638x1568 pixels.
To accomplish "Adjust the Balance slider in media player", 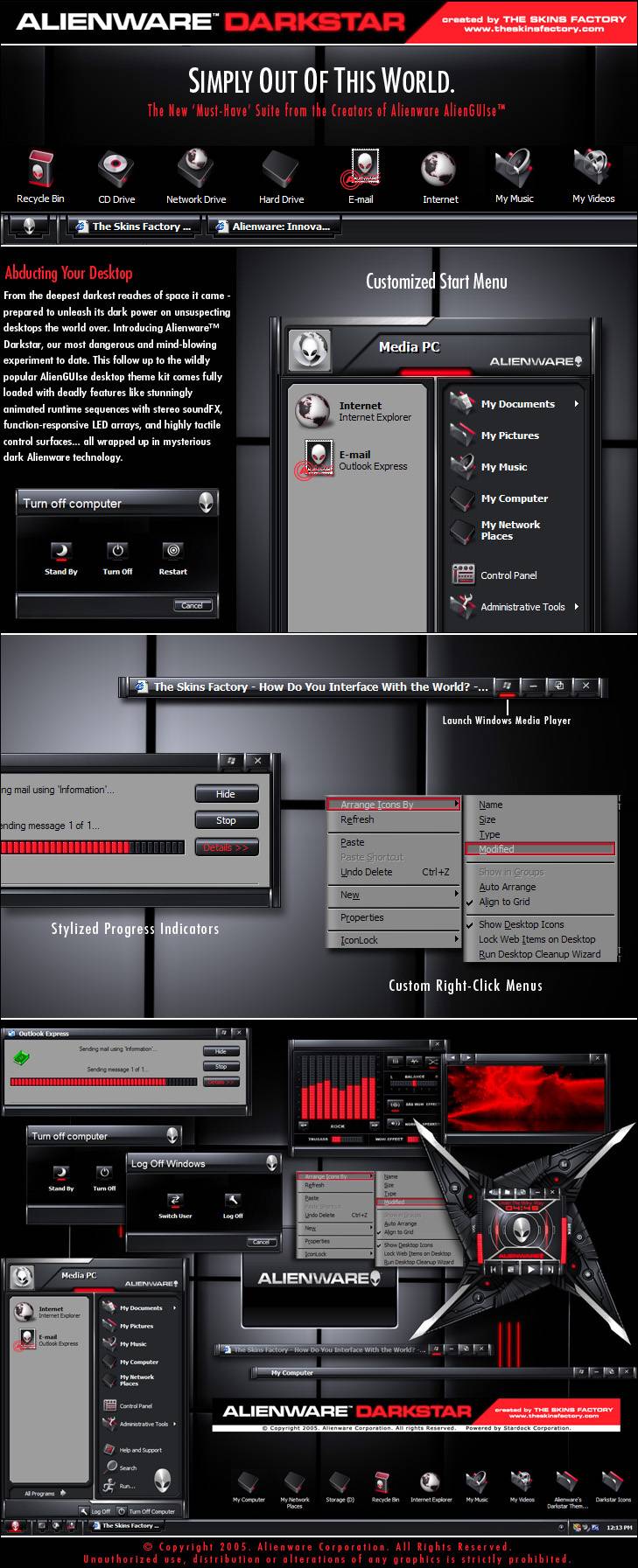I will 414,1084.
